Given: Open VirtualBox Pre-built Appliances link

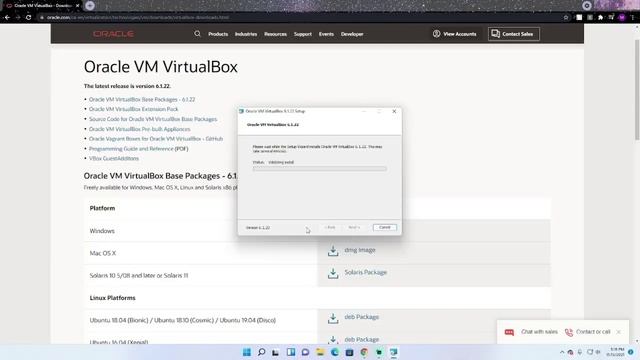Looking at the screenshot, I should pyautogui.click(x=140, y=129).
